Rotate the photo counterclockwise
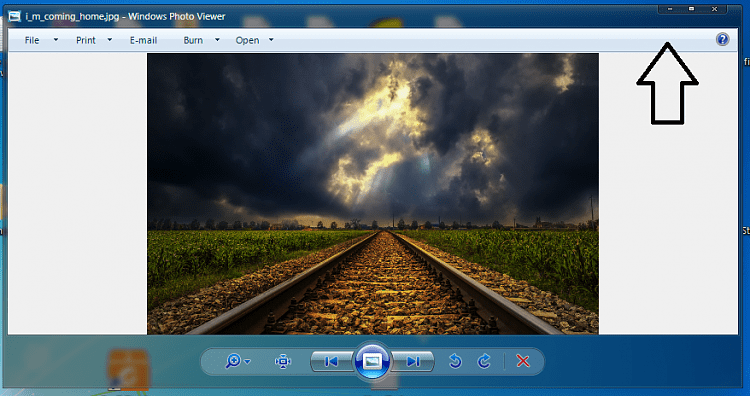Image resolution: width=750 pixels, height=396 pixels. (x=455, y=361)
